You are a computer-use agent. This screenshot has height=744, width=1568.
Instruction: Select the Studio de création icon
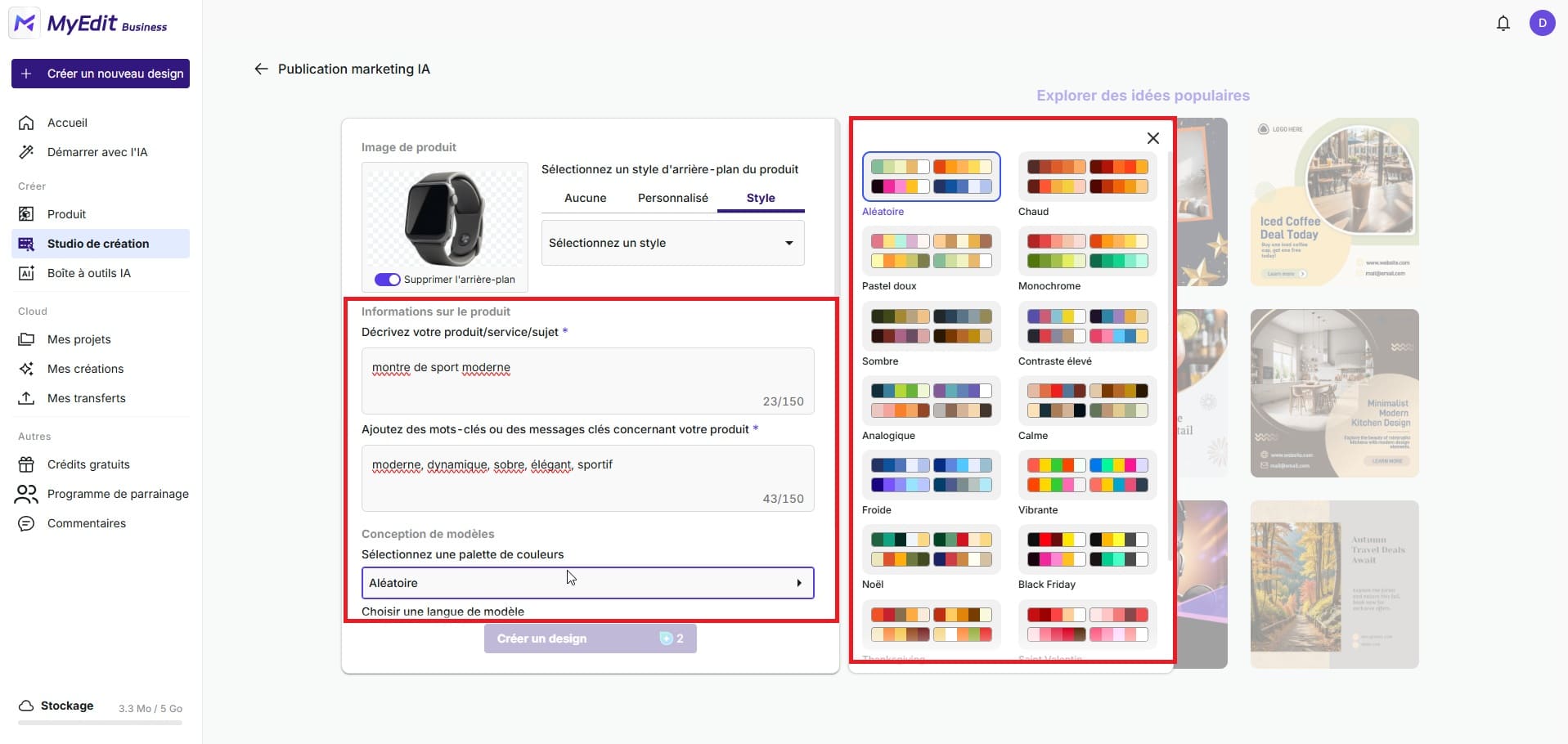(x=26, y=243)
